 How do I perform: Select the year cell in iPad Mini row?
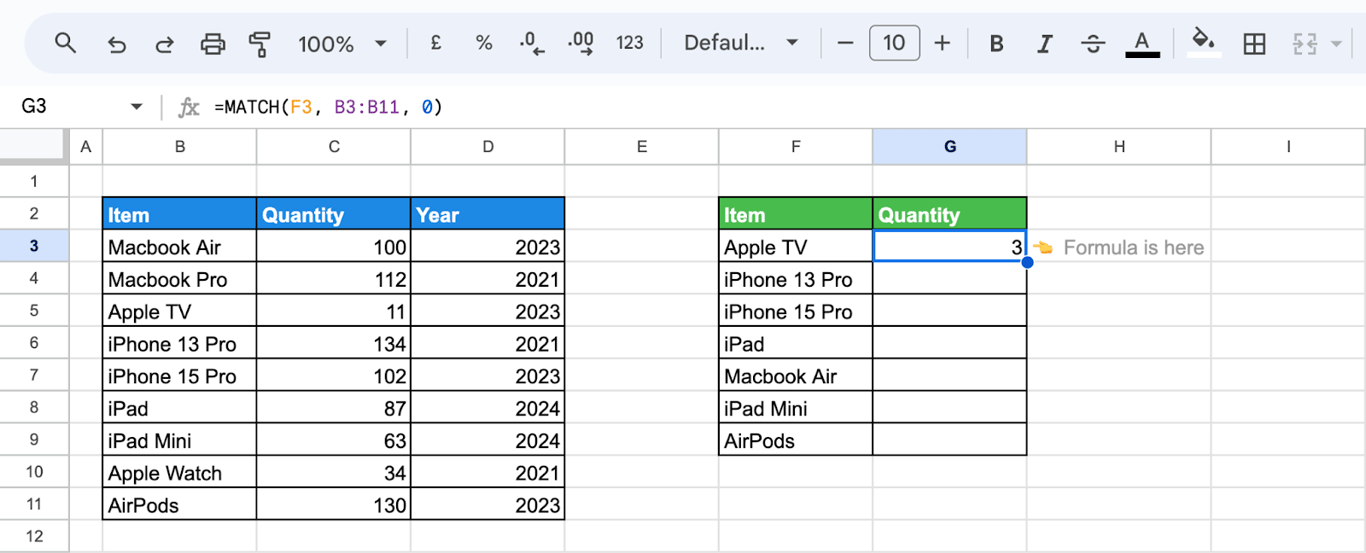(x=488, y=441)
